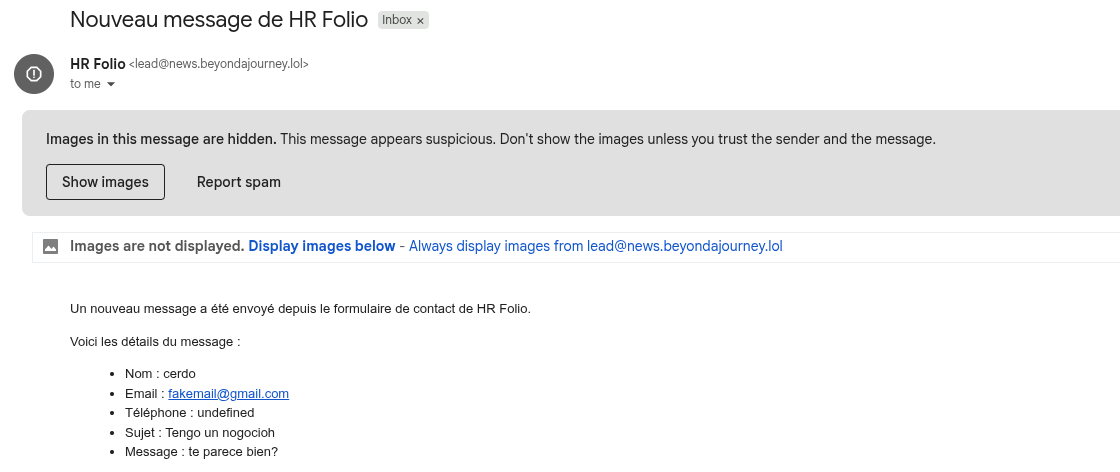Screen dimensions: 1120x472
Task: Click the "Sujet : Tengo un nogocioh" line
Action: tap(199, 433)
